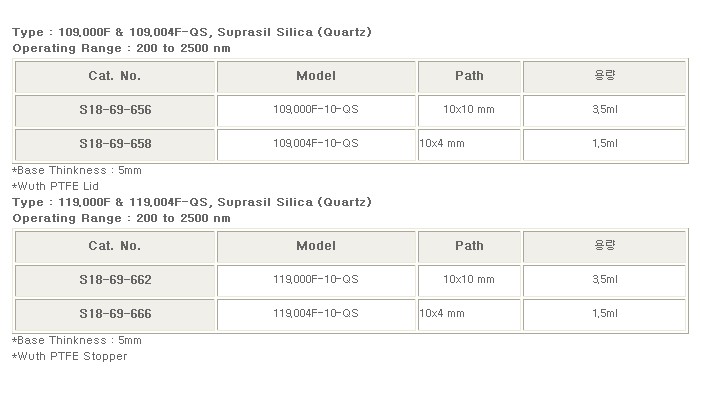Viewport: 701px width, 400px height.
Task: Click model 119,000F-10-QS cell
Action: click(316, 280)
